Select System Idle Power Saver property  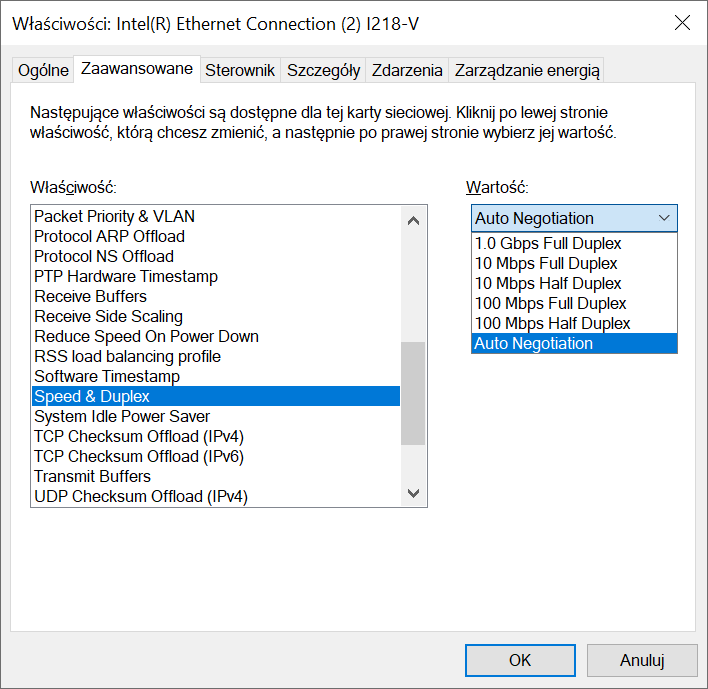click(122, 416)
